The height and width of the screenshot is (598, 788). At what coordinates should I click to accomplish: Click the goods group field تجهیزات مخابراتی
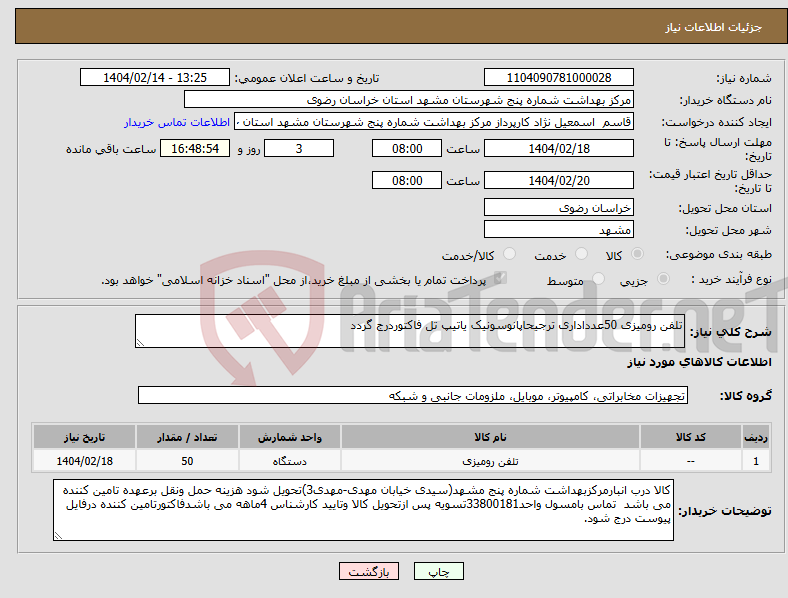(413, 395)
